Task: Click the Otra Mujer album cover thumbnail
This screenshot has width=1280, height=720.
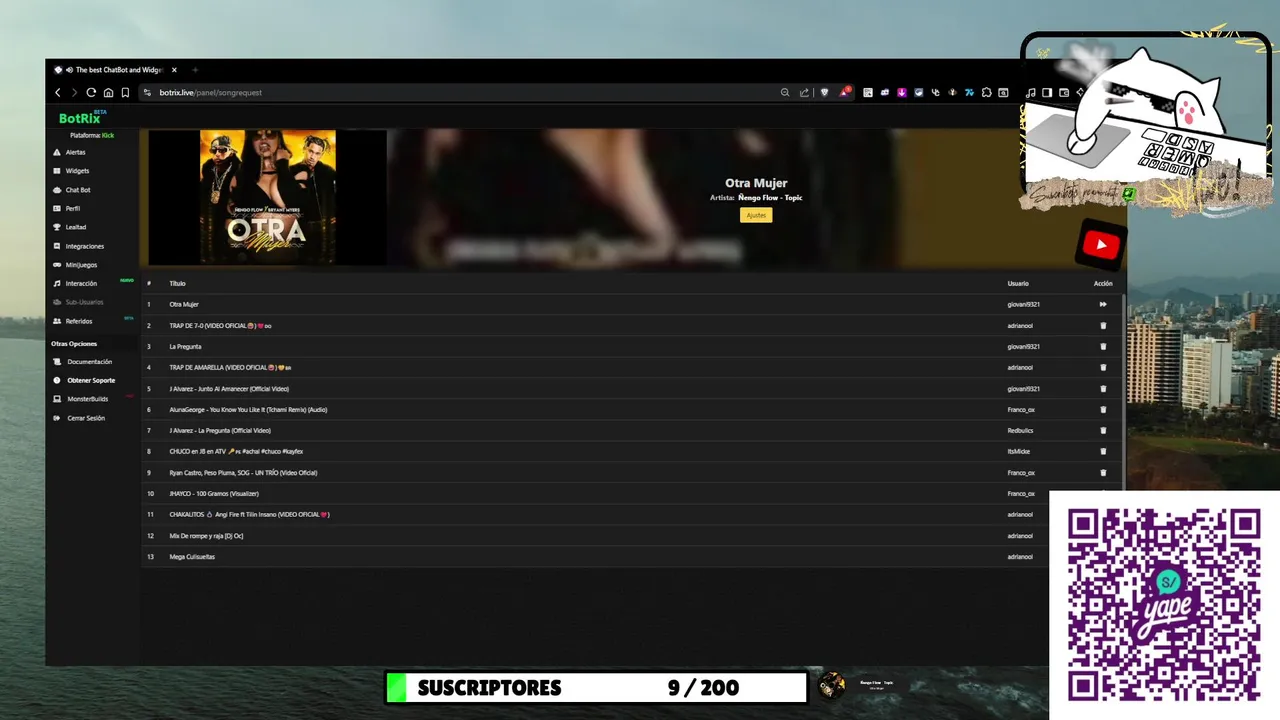Action: 268,197
